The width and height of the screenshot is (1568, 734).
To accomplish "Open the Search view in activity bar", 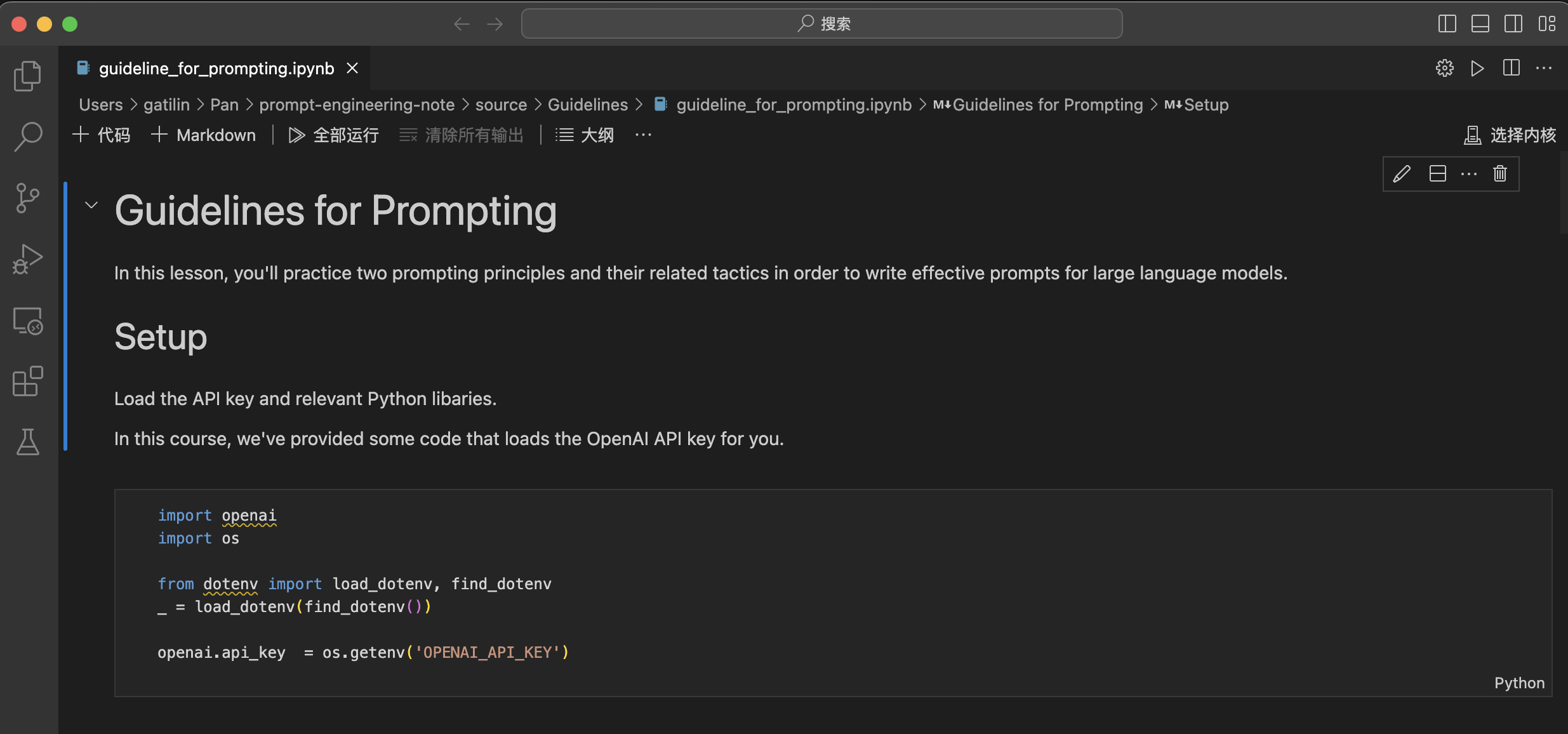I will 28,137.
